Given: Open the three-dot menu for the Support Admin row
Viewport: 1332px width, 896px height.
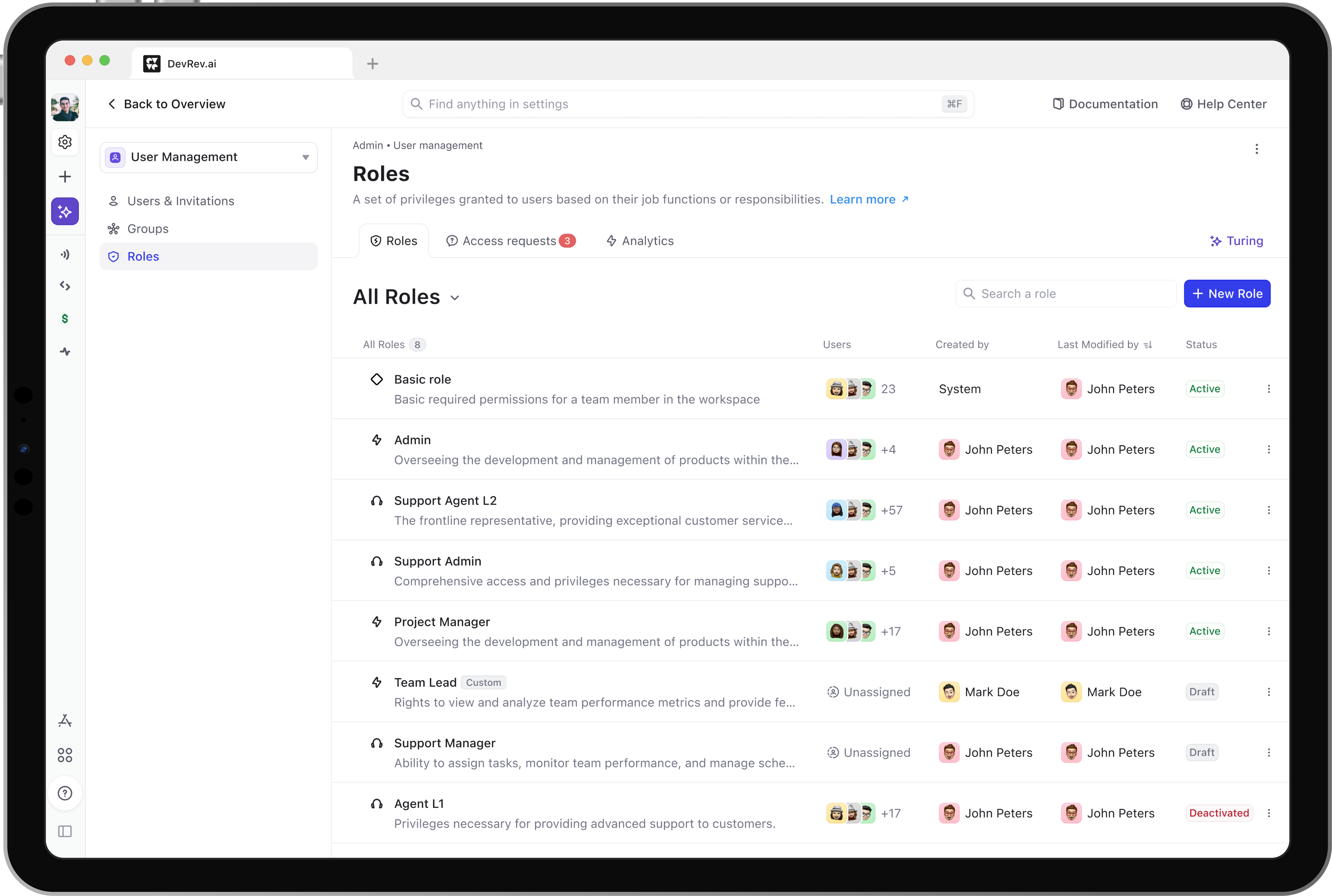Looking at the screenshot, I should tap(1269, 571).
